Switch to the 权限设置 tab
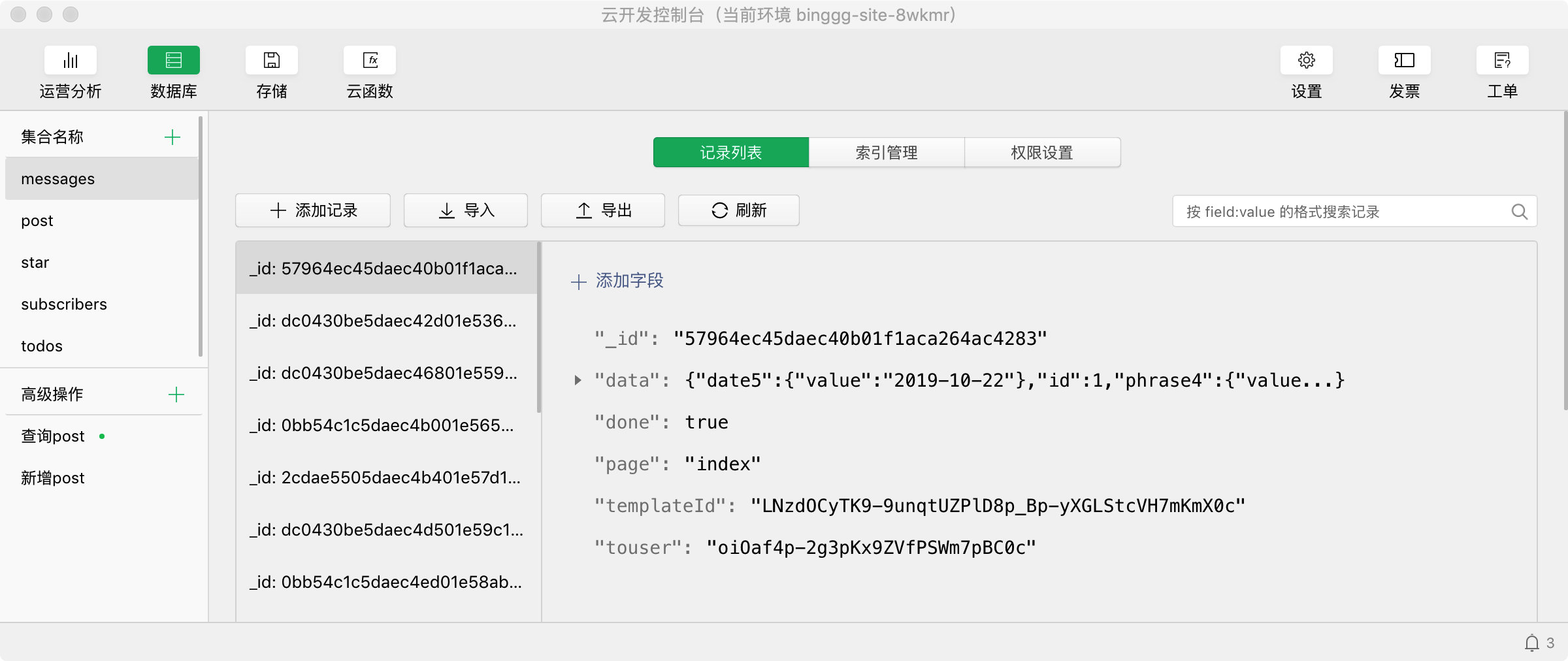1568x661 pixels. coord(1042,152)
